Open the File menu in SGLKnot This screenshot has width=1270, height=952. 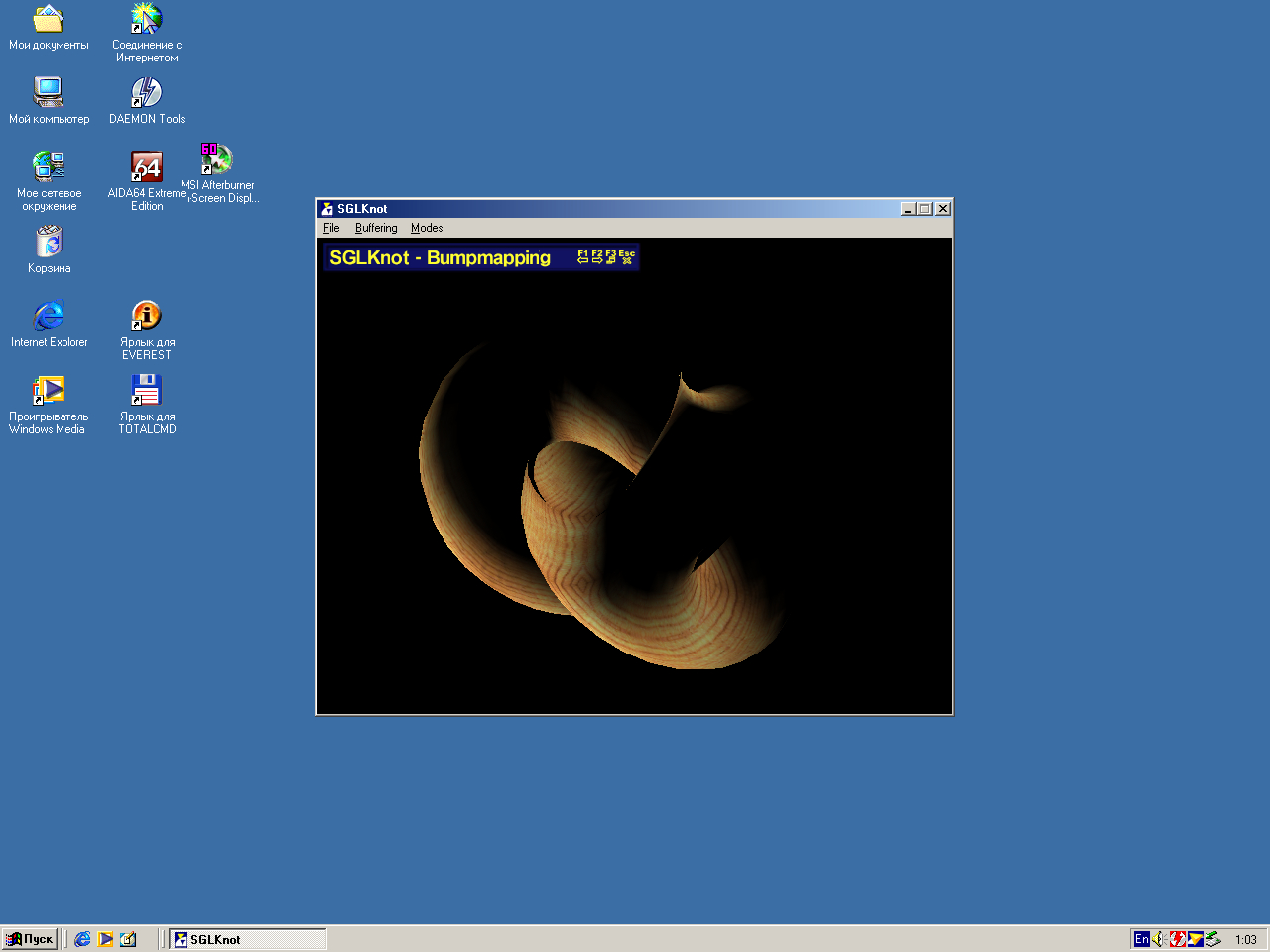click(331, 228)
